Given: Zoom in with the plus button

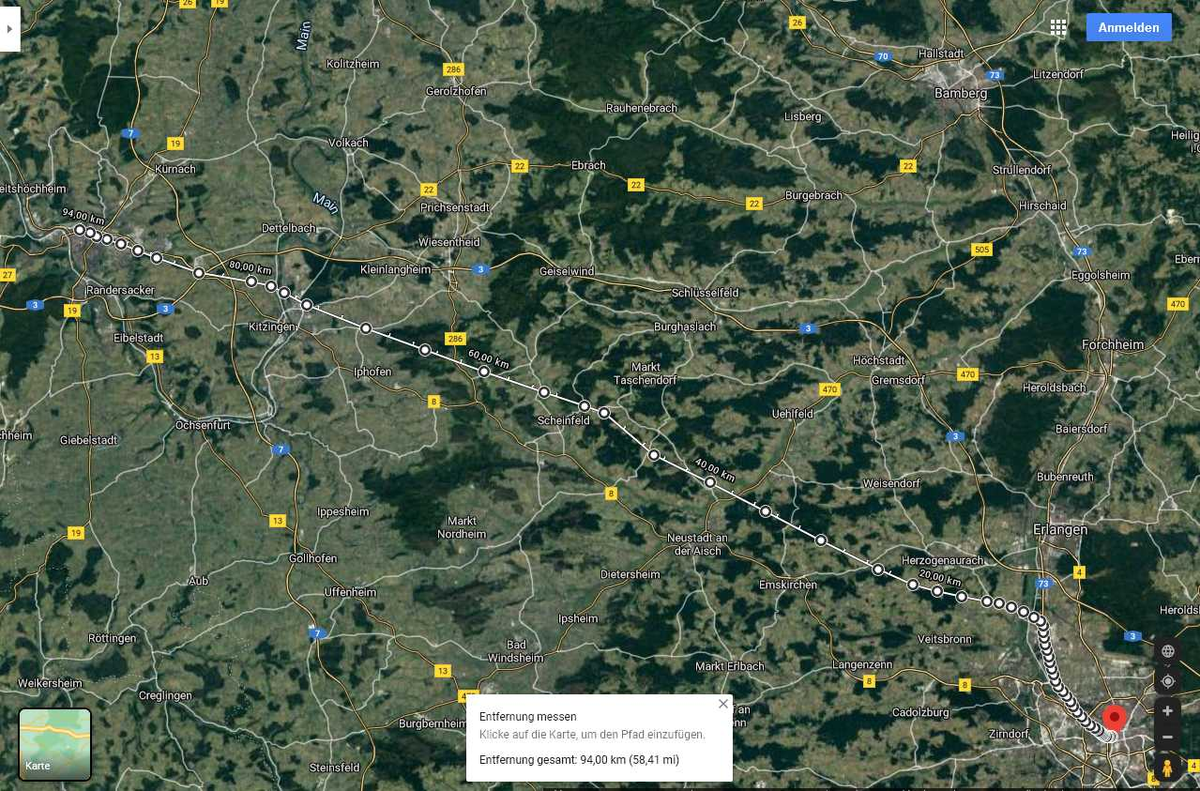Looking at the screenshot, I should [x=1167, y=711].
